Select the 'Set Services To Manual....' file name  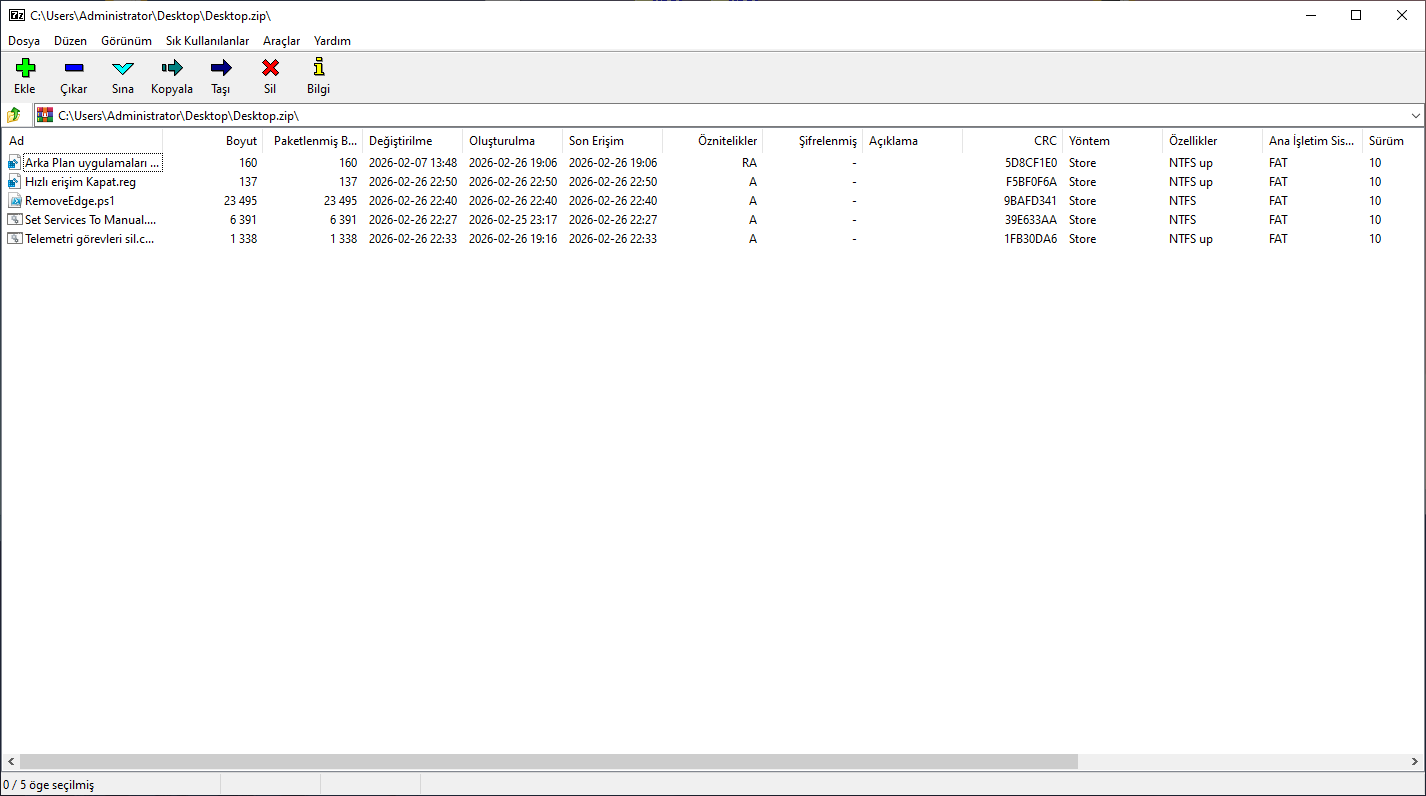(91, 220)
